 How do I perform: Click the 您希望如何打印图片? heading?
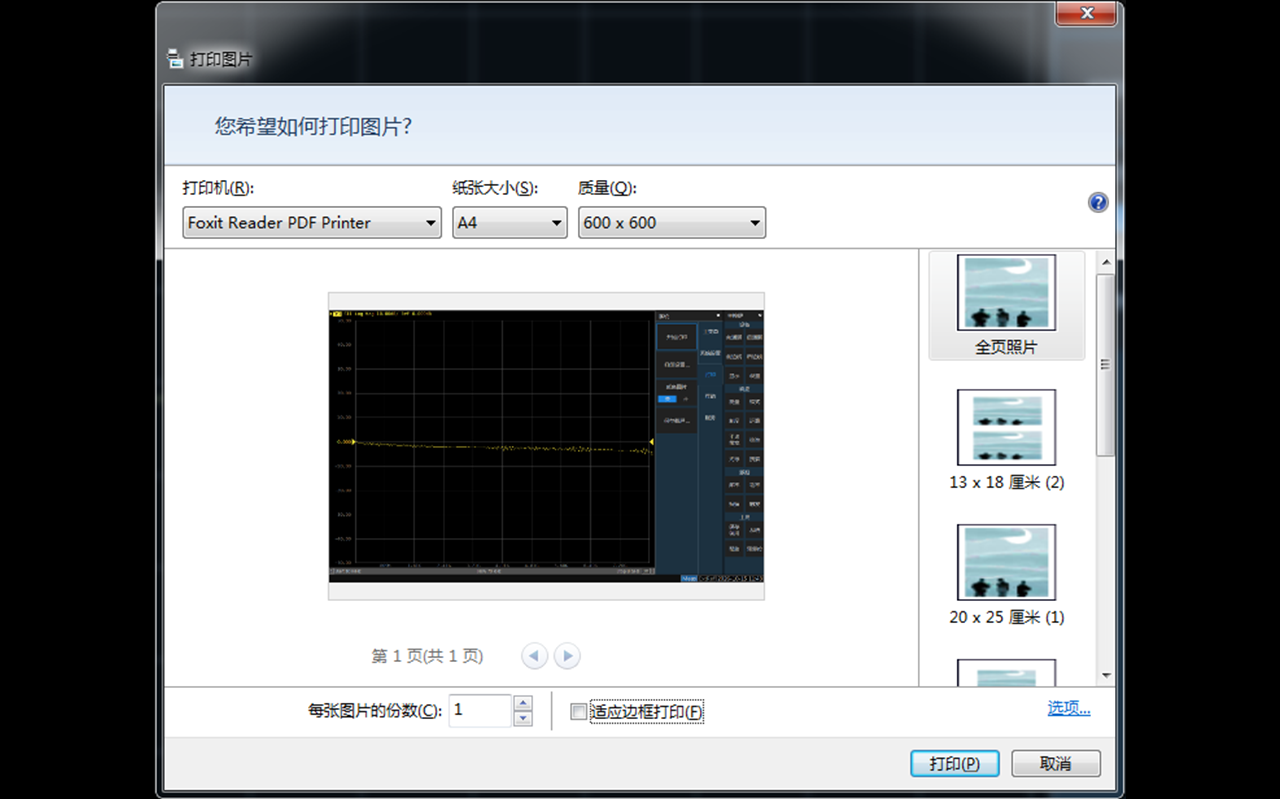click(314, 126)
